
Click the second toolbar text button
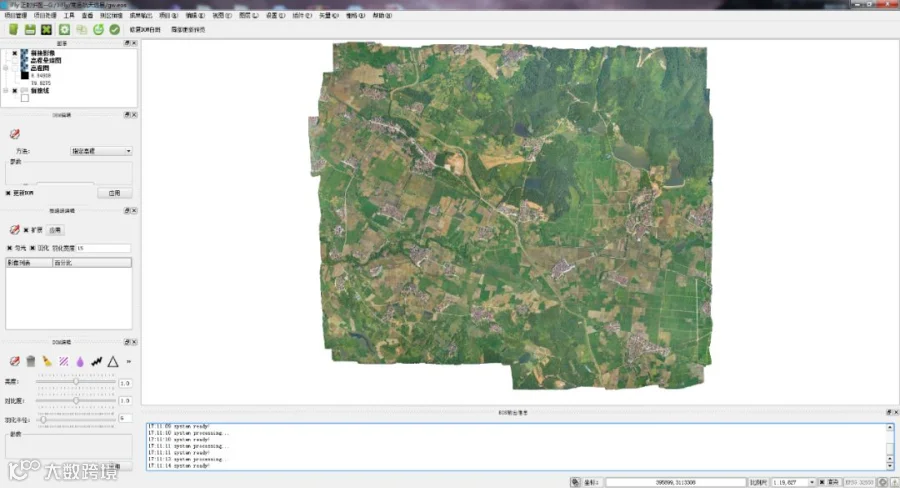pos(188,29)
